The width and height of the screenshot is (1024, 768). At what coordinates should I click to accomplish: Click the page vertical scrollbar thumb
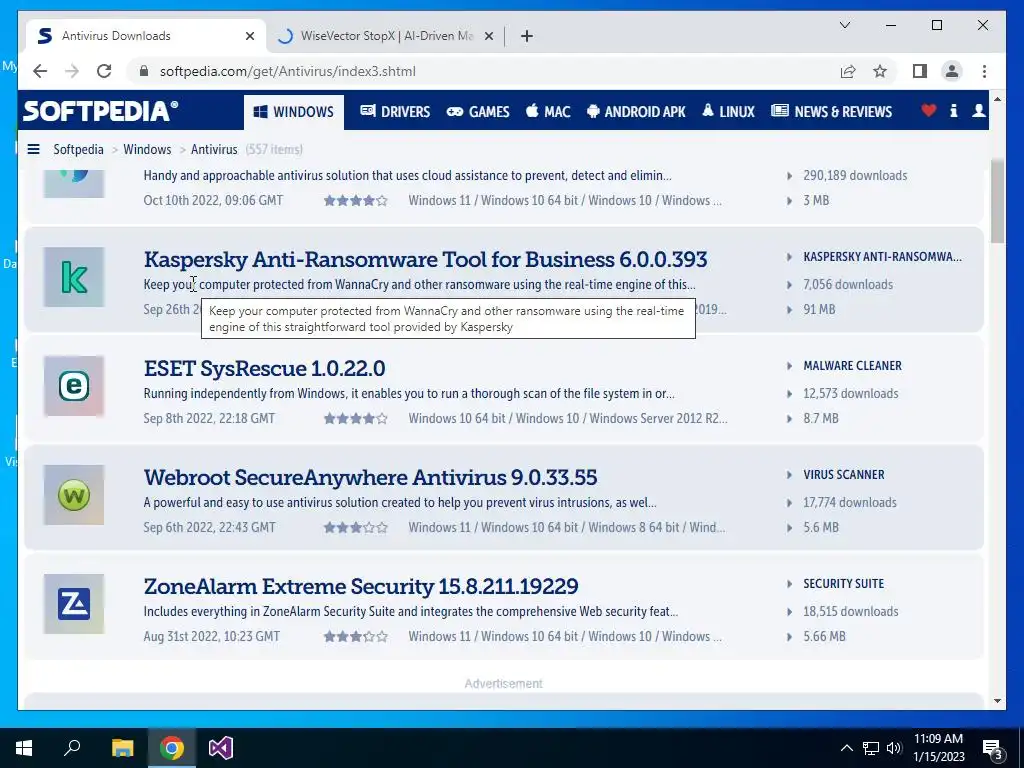[997, 200]
